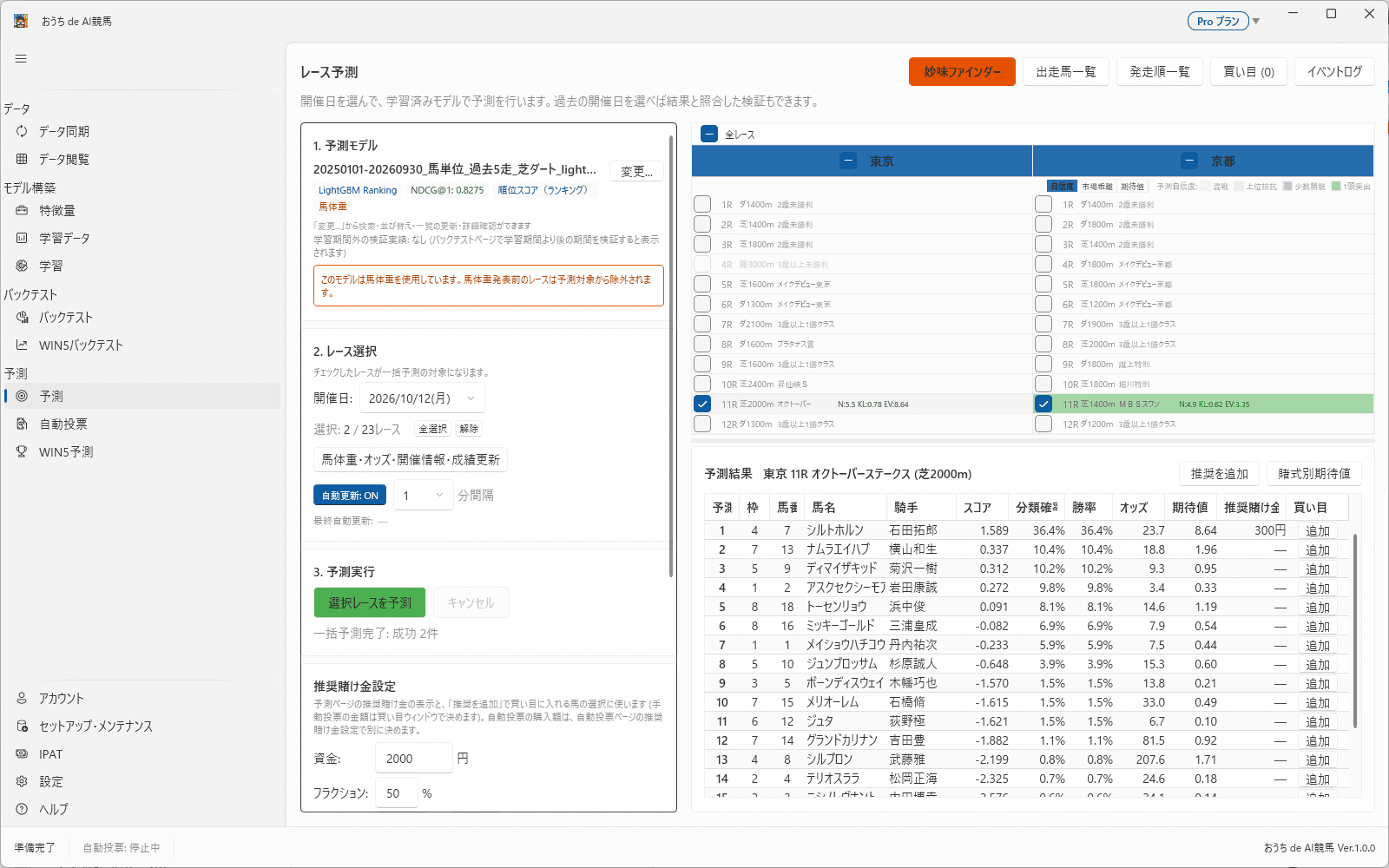
Task: Open auto-update interval minutes dropdown
Action: pos(424,496)
